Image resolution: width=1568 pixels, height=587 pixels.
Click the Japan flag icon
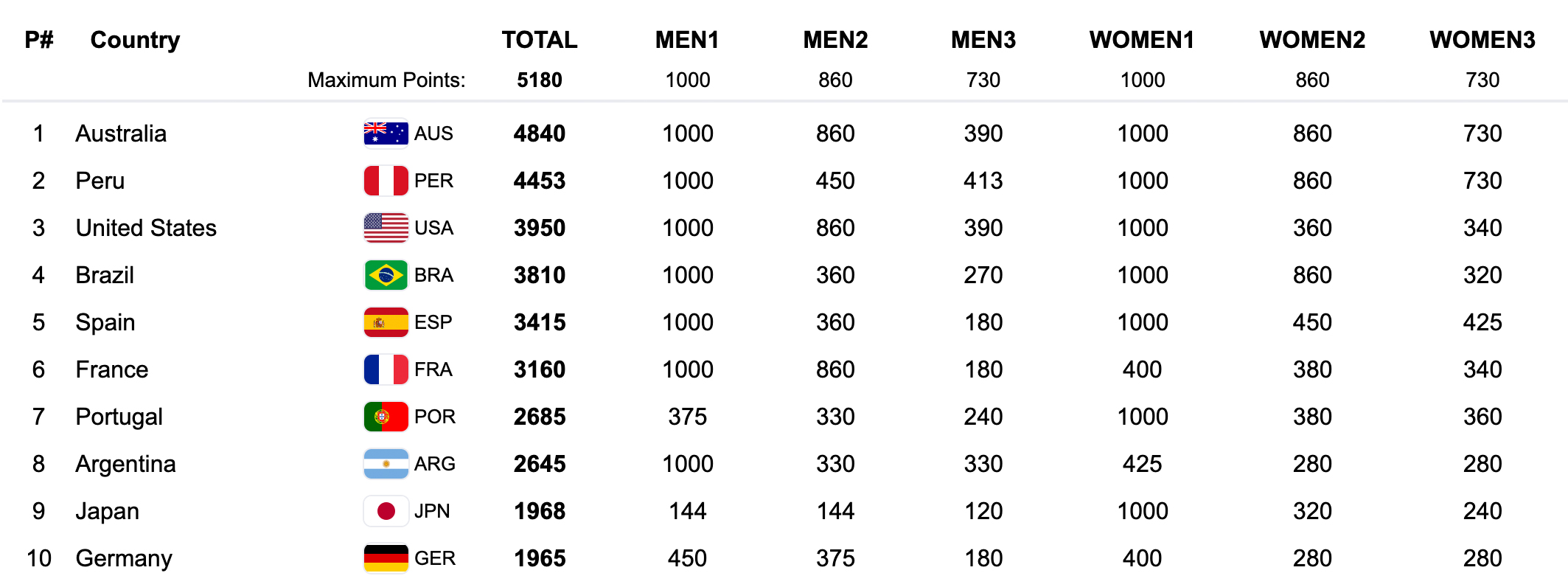[x=386, y=511]
